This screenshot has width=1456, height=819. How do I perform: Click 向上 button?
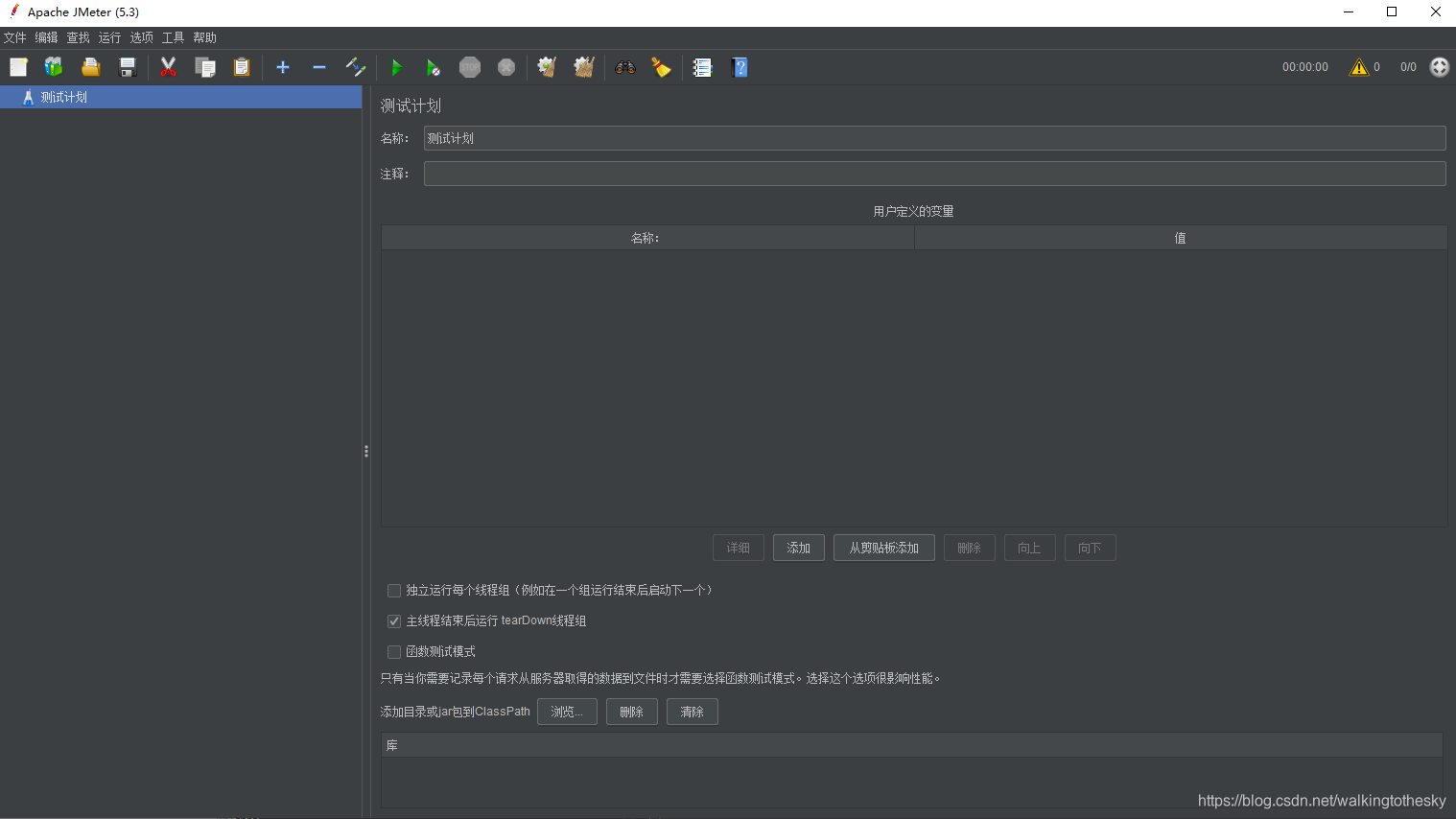1030,548
